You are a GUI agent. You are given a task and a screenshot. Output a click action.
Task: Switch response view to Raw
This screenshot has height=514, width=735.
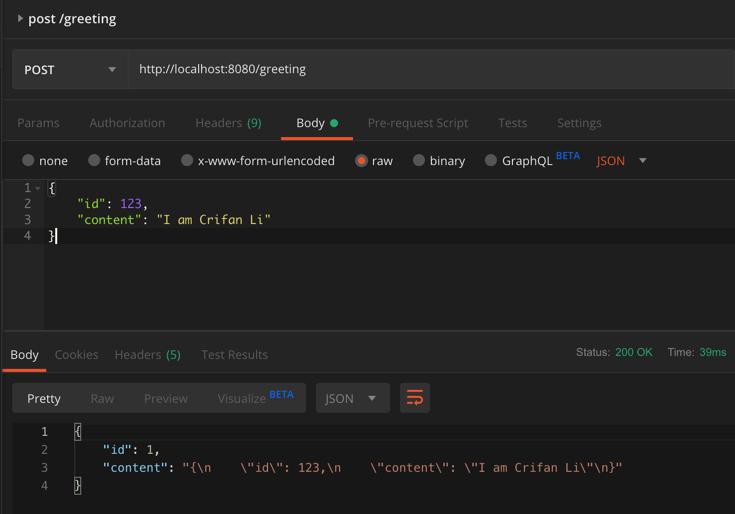tap(102, 398)
